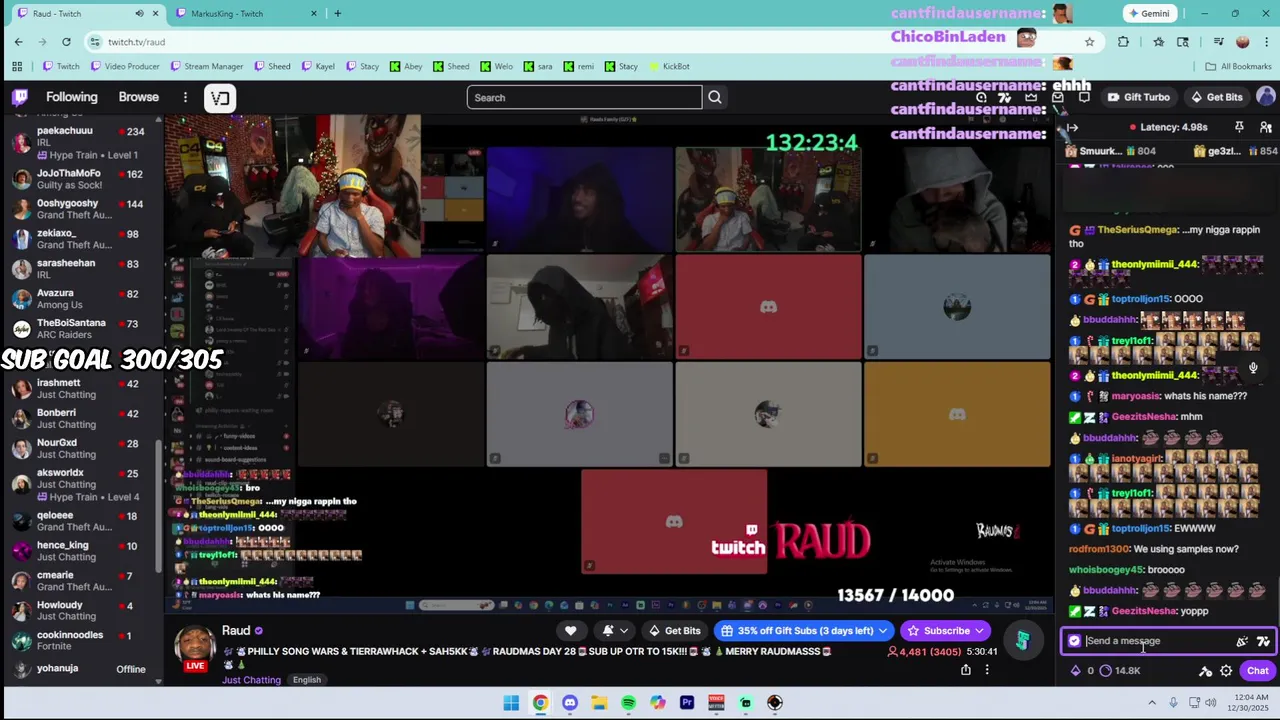Open the All Bookmarks folder

1238,66
